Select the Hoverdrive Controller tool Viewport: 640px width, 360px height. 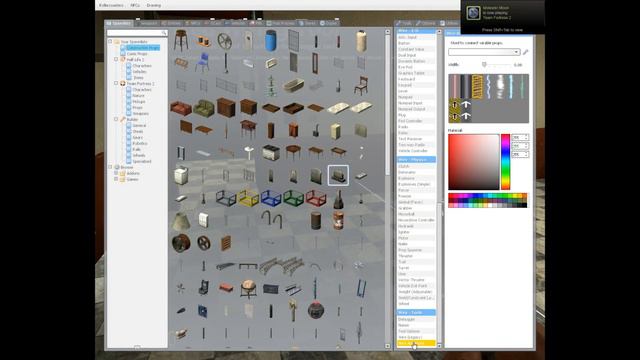point(416,220)
